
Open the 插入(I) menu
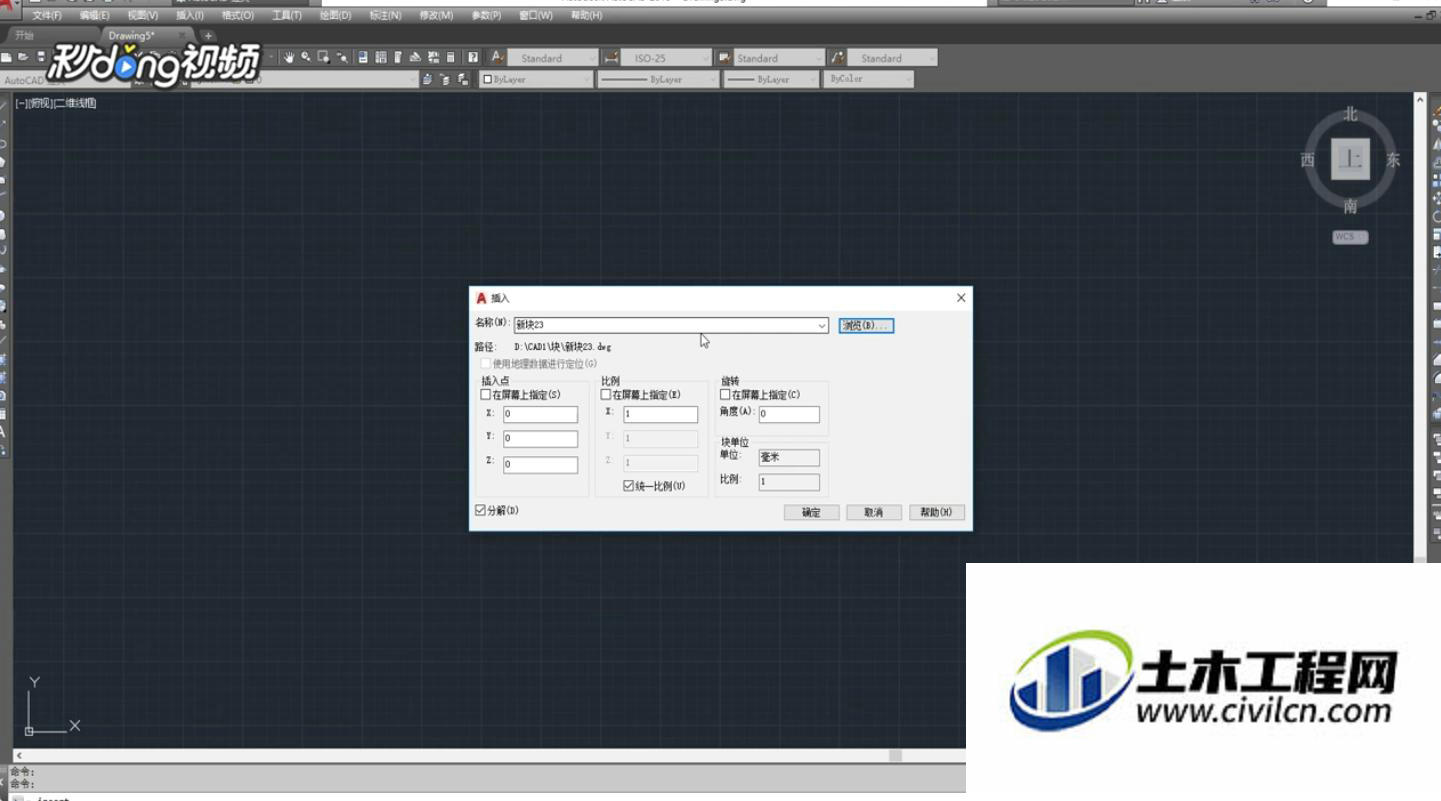[x=189, y=16]
